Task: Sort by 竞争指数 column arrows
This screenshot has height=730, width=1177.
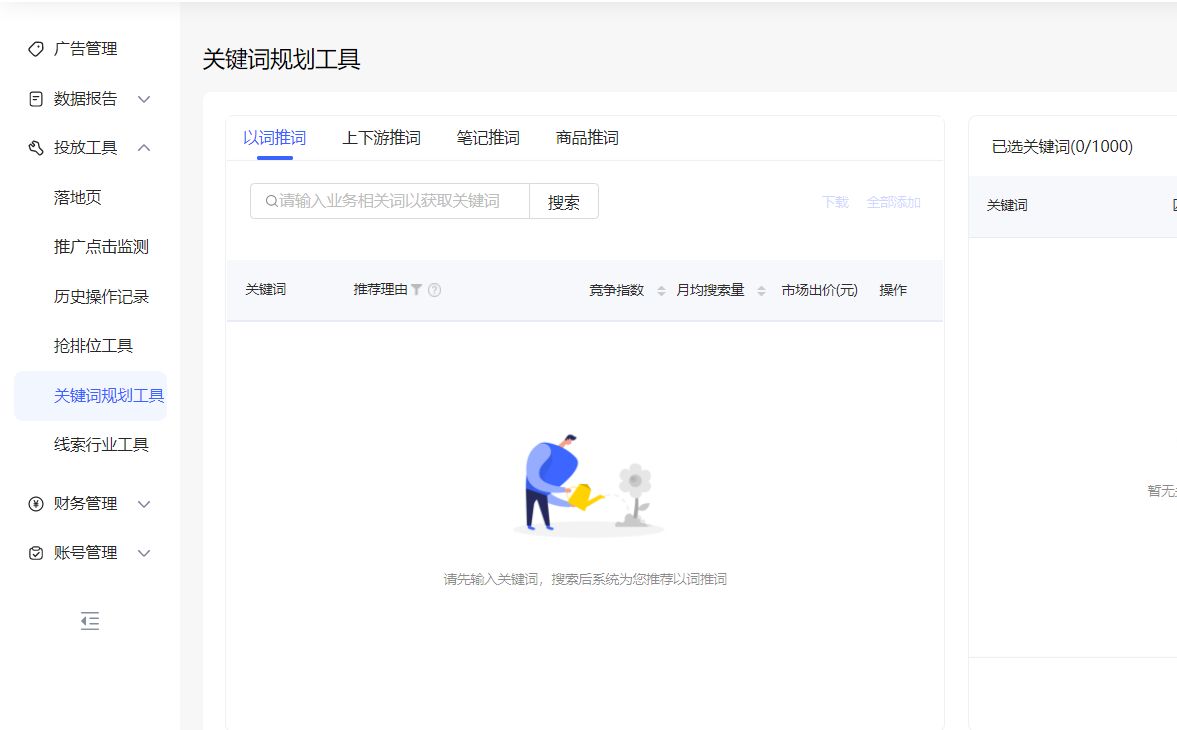Action: pos(661,291)
